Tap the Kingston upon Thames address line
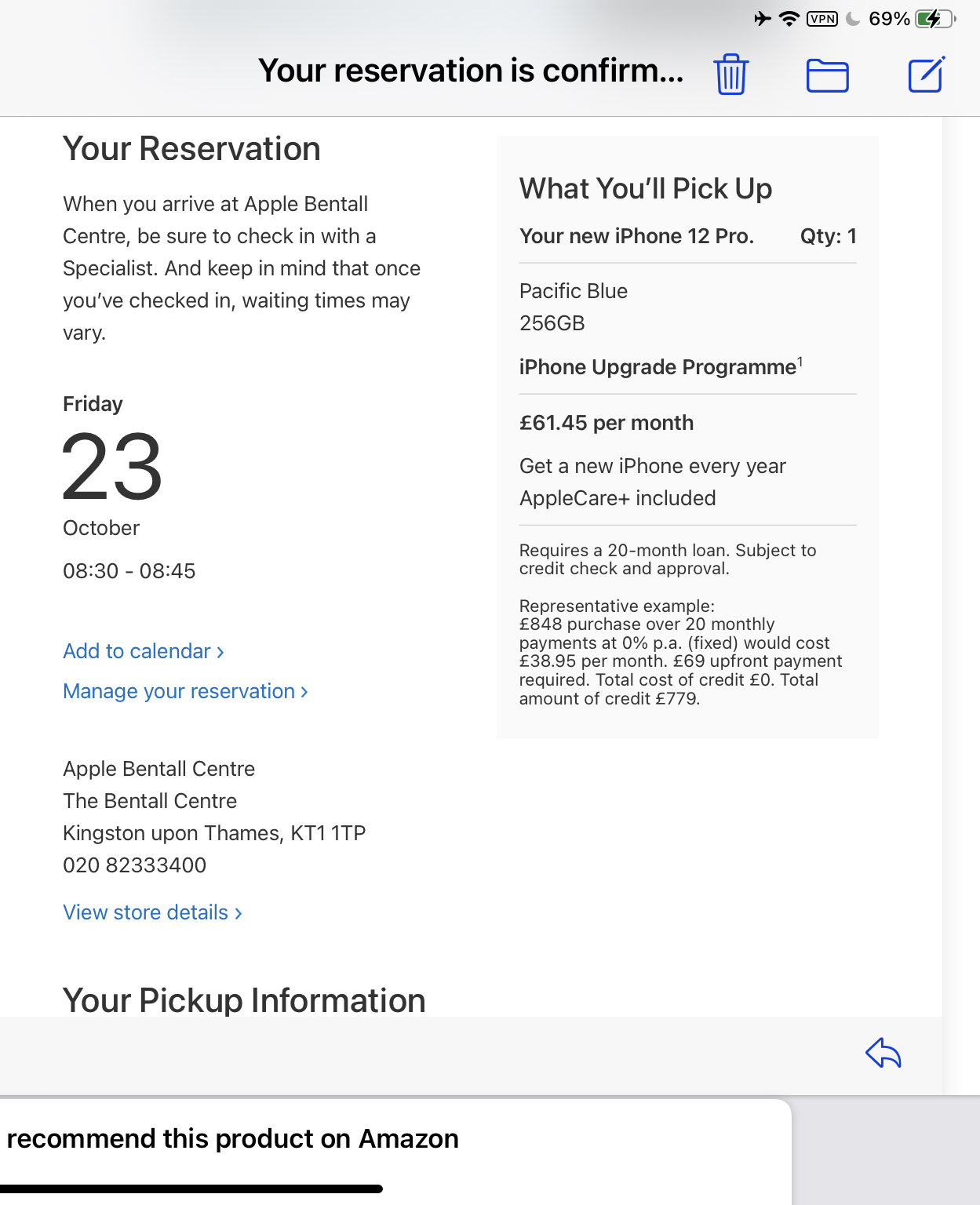The image size is (980, 1205). (214, 833)
